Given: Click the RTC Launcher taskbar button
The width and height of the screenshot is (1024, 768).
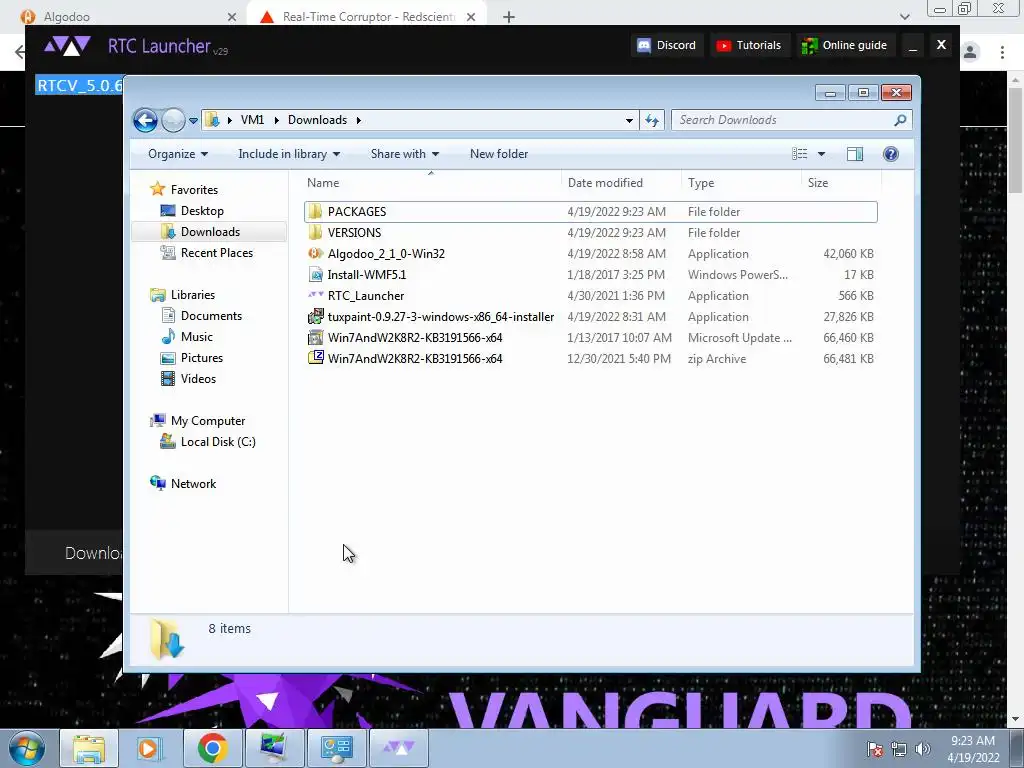Looking at the screenshot, I should (398, 748).
